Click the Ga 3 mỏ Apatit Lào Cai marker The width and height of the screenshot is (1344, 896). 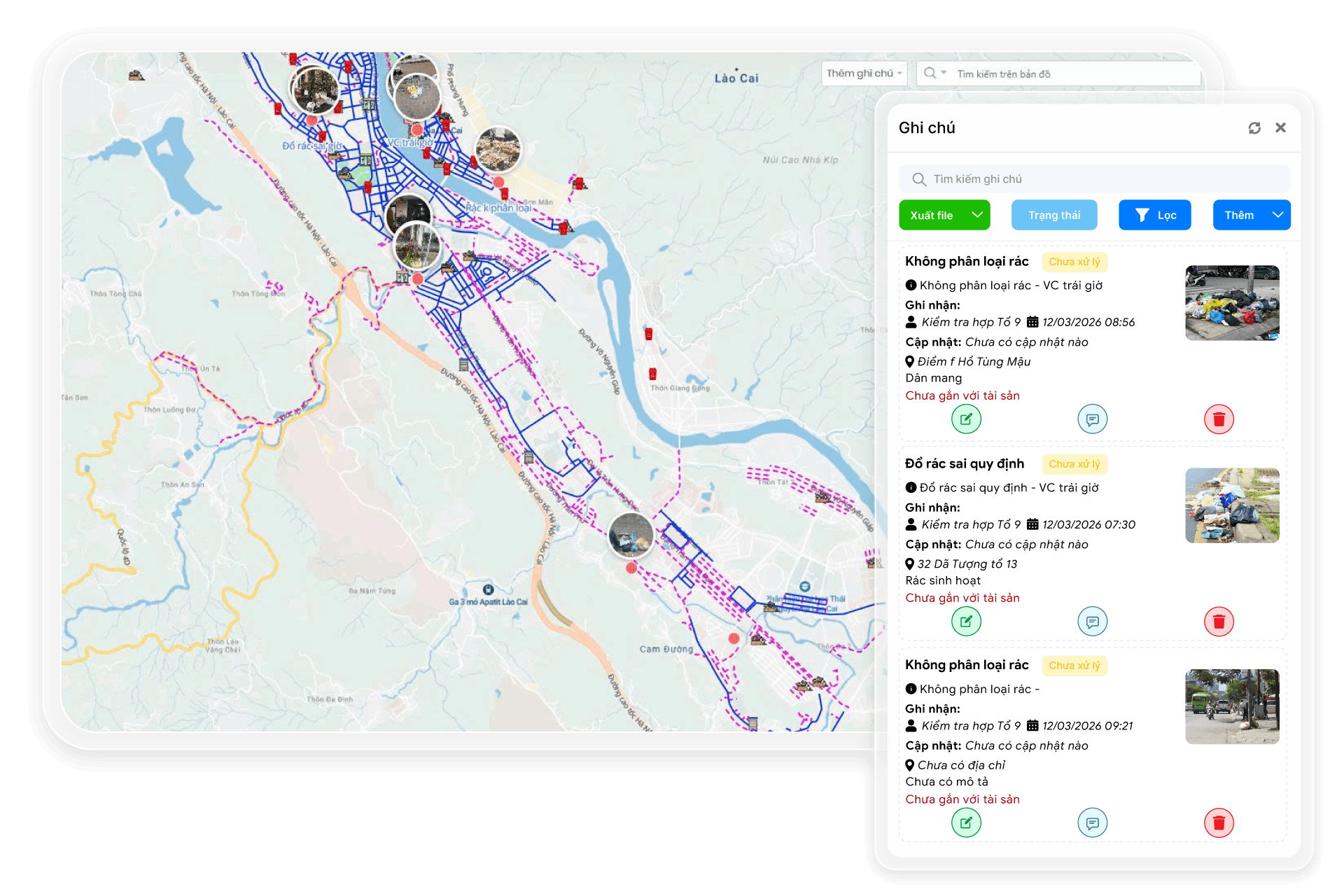pyautogui.click(x=488, y=589)
